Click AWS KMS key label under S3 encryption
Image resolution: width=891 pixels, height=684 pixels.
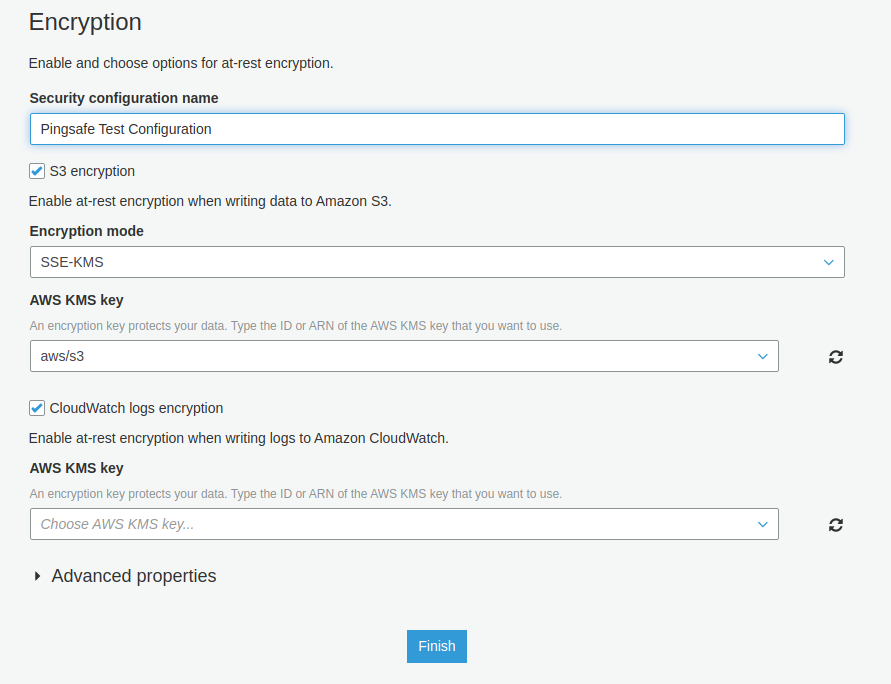[x=77, y=300]
